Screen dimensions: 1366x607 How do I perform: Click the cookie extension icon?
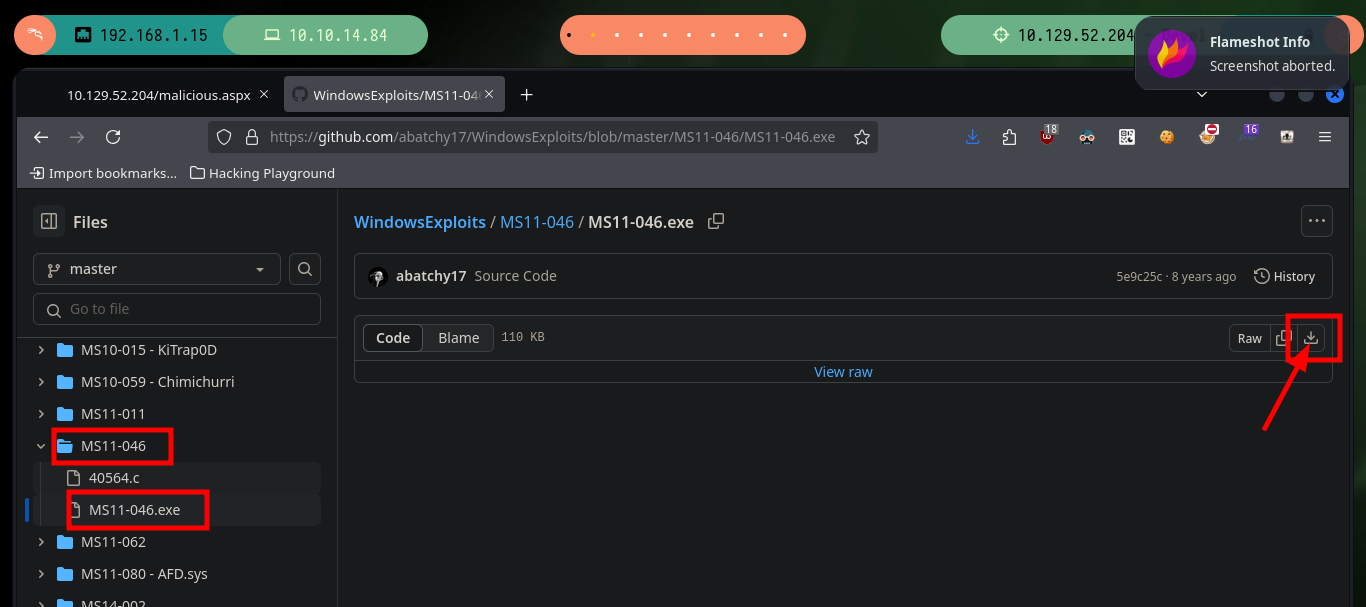(1167, 137)
